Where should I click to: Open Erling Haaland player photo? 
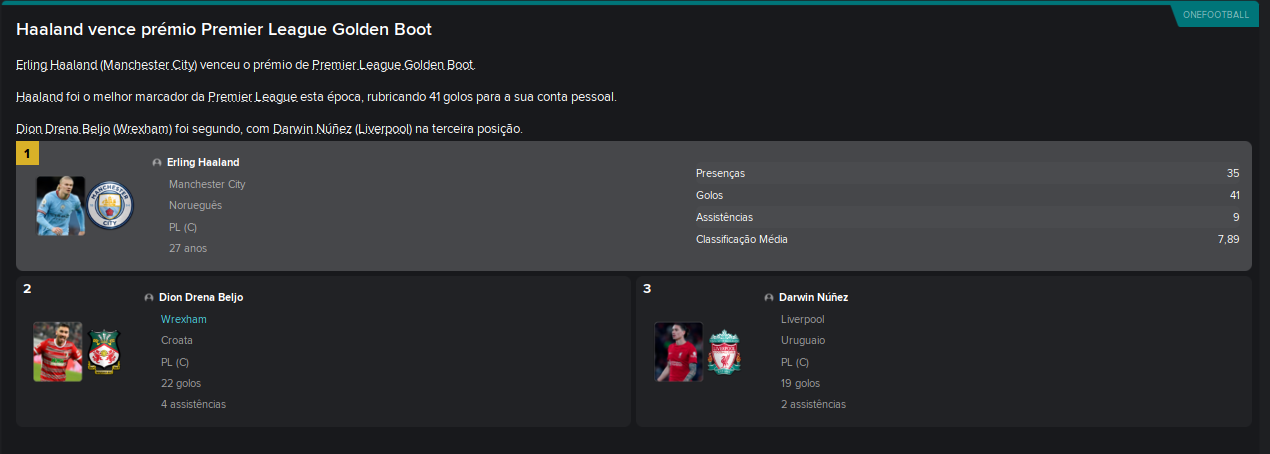(x=61, y=206)
